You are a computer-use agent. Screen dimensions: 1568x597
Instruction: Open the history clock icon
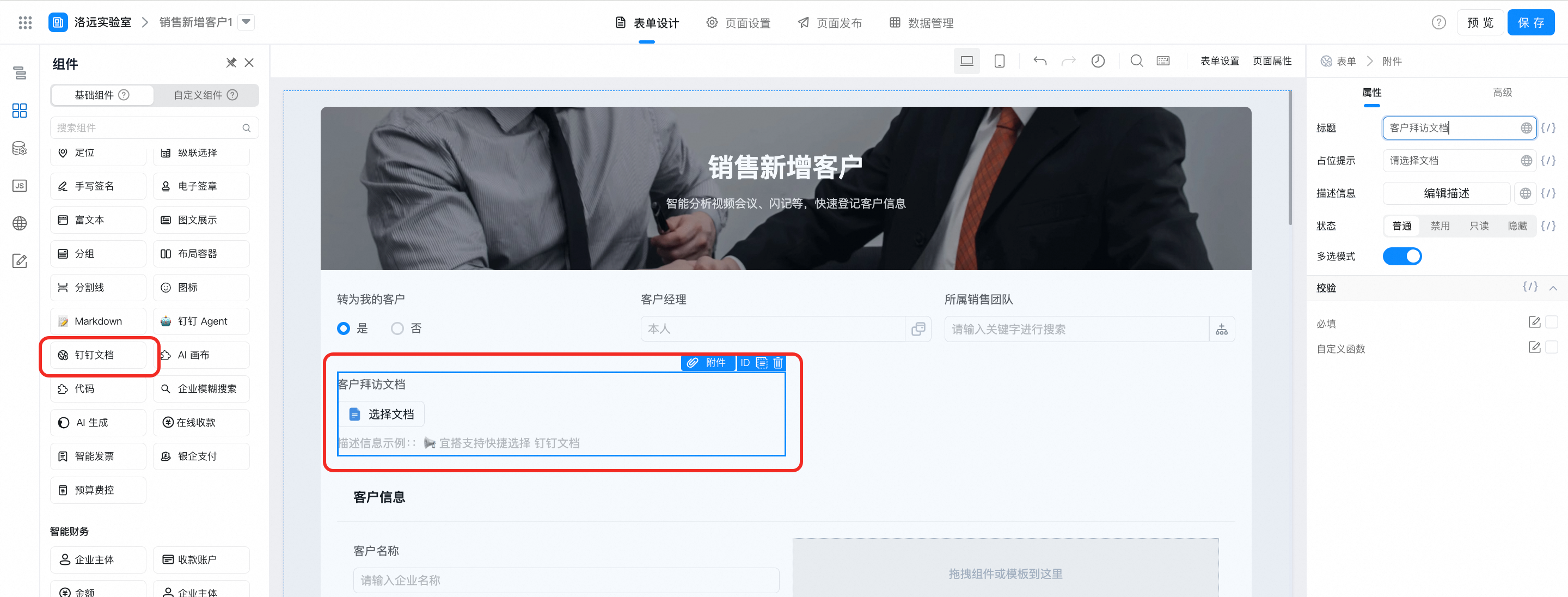1098,61
